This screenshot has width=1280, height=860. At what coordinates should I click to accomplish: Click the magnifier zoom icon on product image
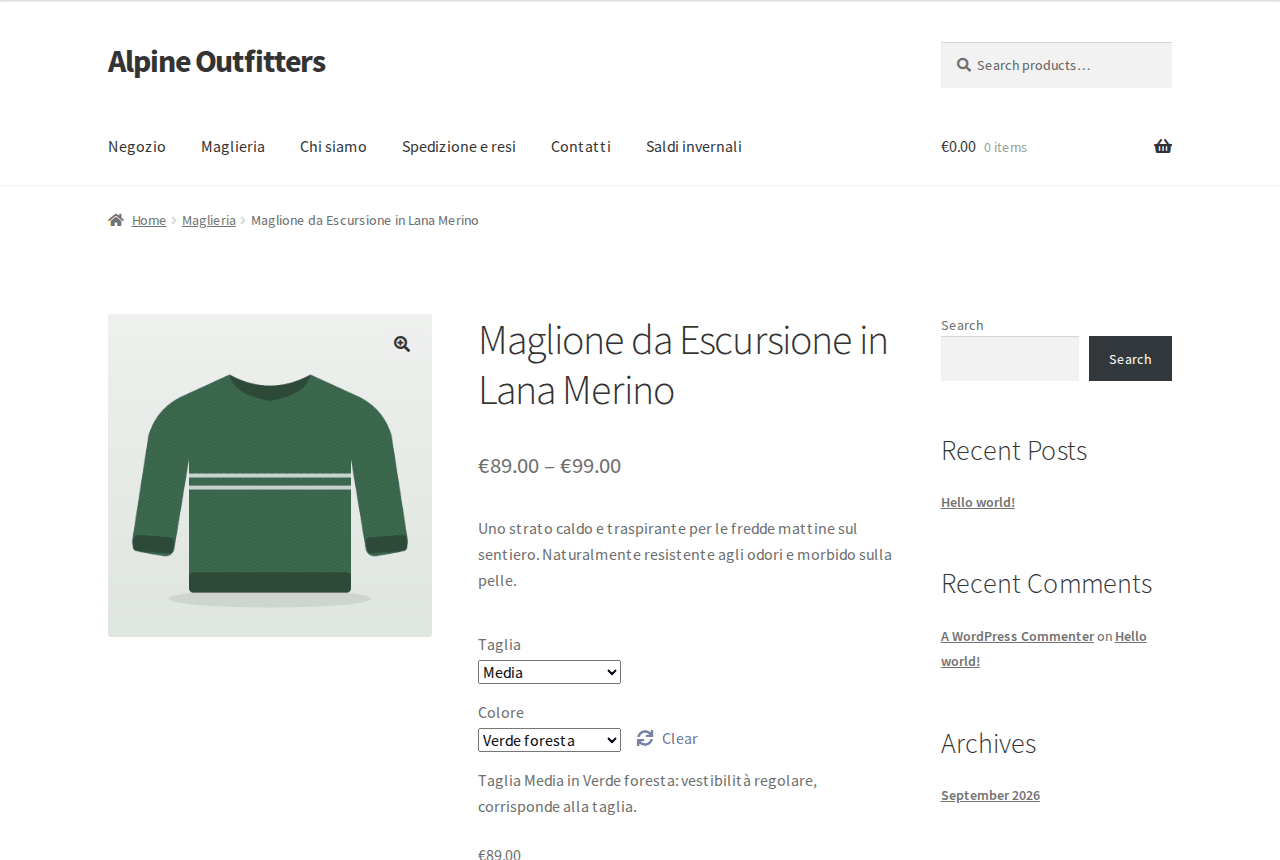coord(402,344)
